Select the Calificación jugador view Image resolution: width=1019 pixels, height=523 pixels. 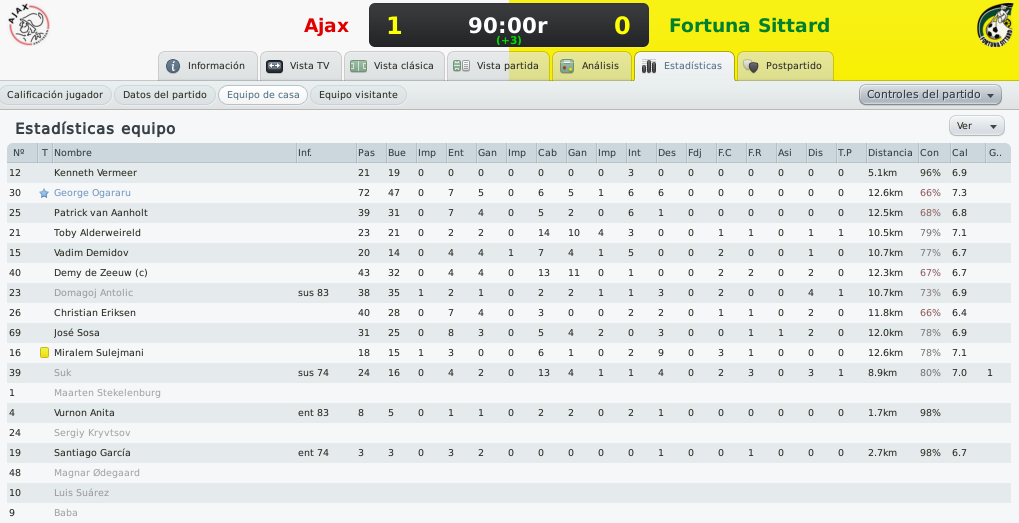(x=55, y=95)
